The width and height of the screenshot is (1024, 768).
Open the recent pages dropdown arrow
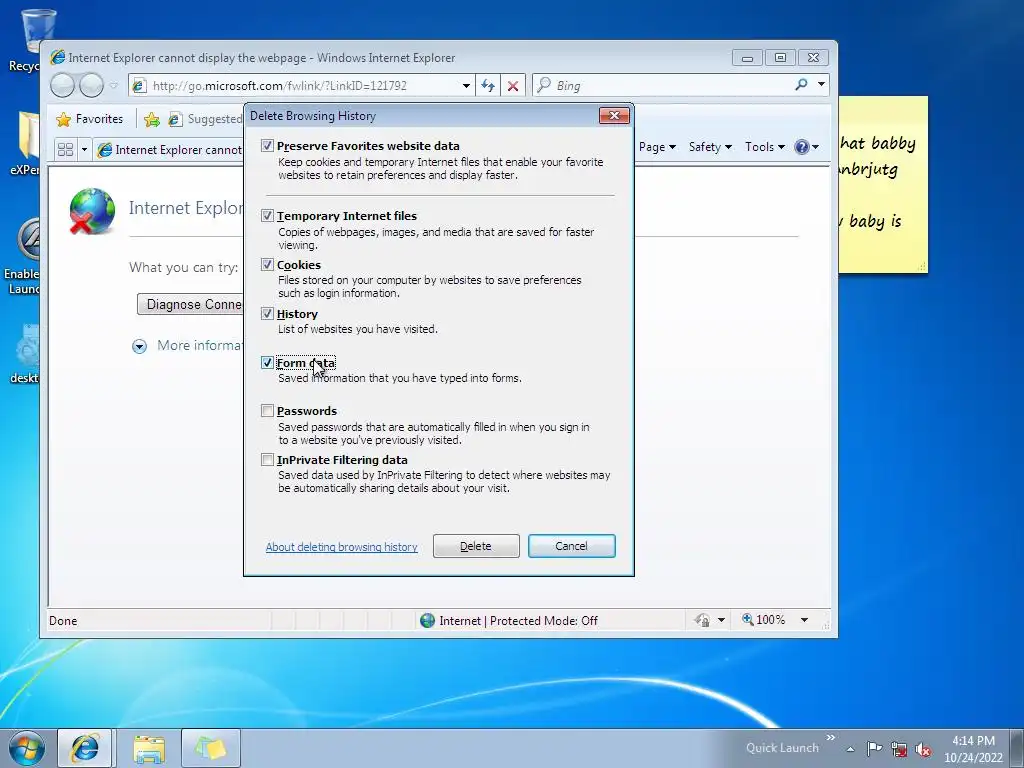(114, 86)
